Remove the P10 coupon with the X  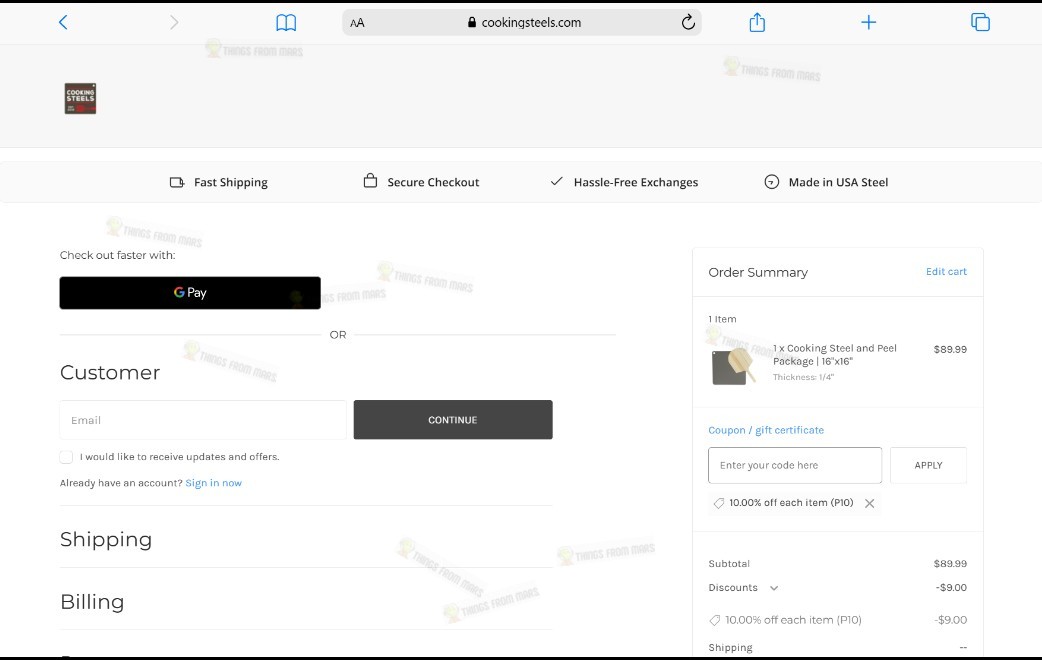pos(869,503)
